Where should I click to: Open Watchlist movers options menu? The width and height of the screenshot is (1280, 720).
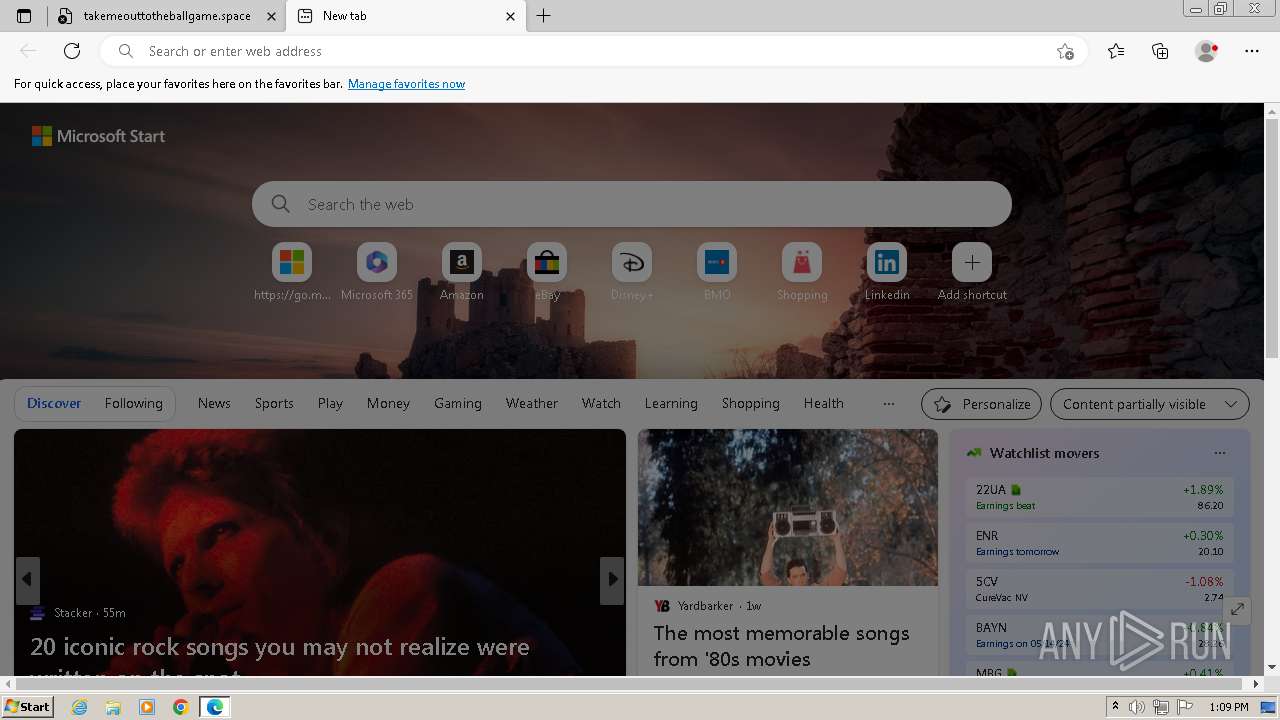[x=1220, y=453]
